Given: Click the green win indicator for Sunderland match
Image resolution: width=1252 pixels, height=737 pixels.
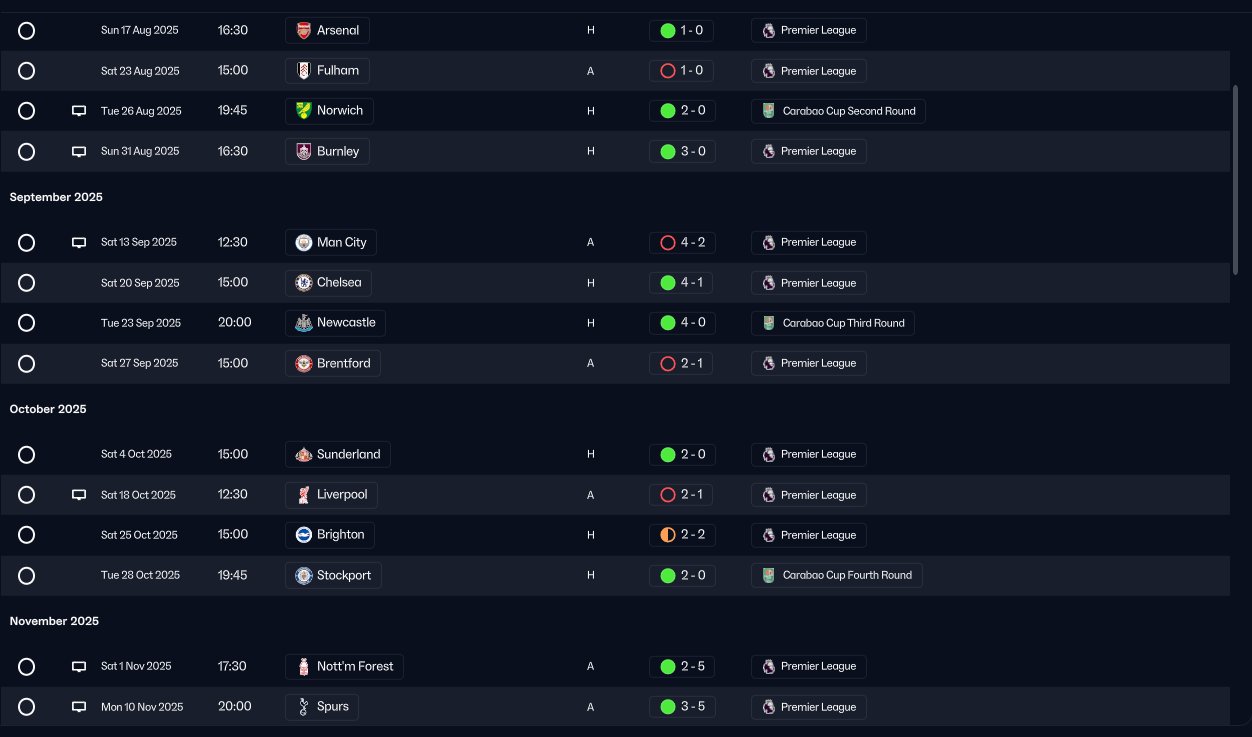Looking at the screenshot, I should click(668, 454).
